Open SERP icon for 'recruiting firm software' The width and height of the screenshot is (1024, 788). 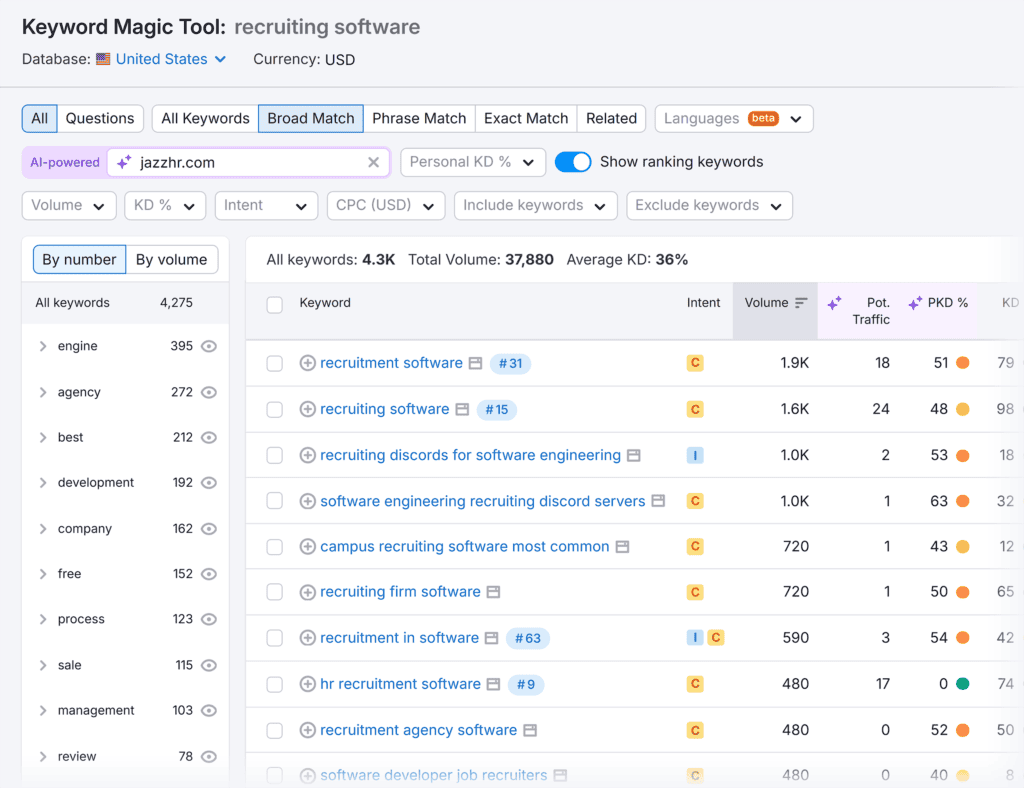[x=493, y=592]
